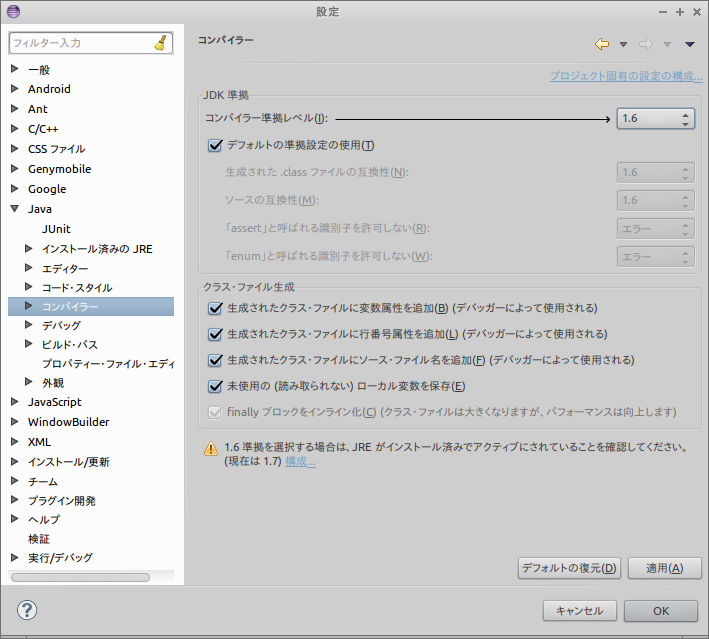
Task: Expand the Android tree node
Action: 14,89
